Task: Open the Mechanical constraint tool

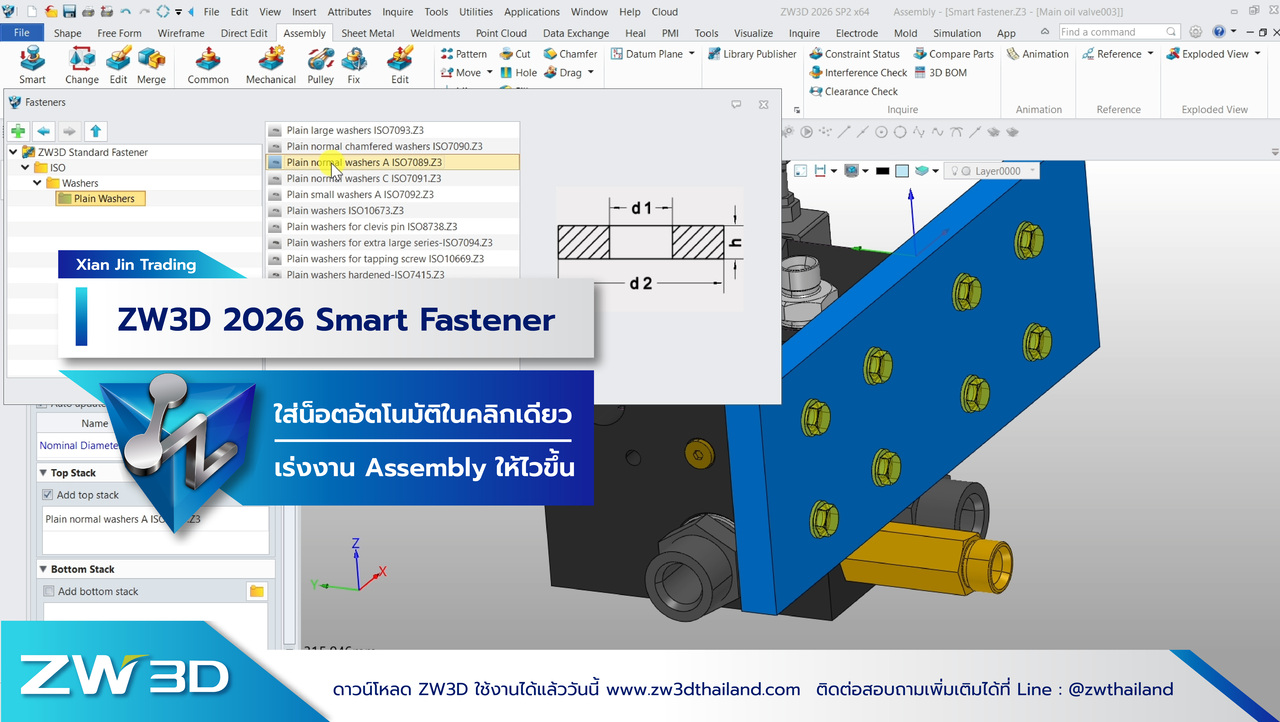Action: (x=271, y=64)
